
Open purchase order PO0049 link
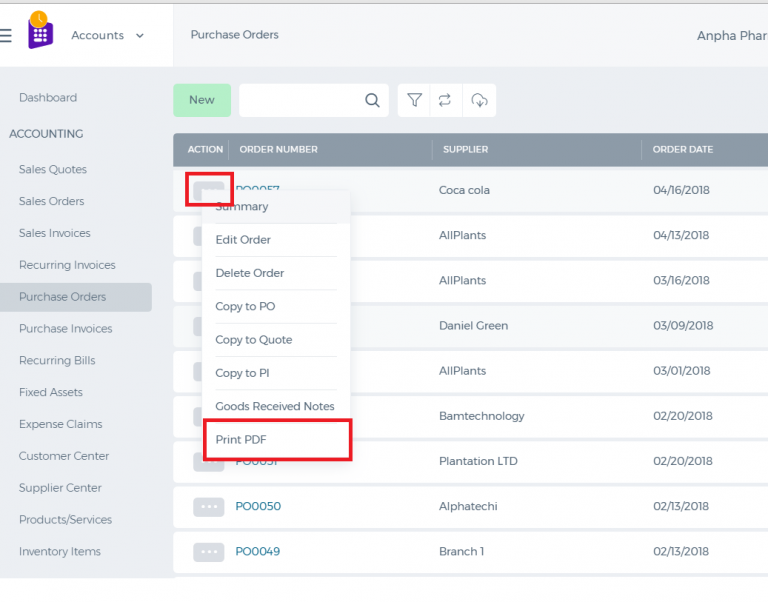point(258,552)
